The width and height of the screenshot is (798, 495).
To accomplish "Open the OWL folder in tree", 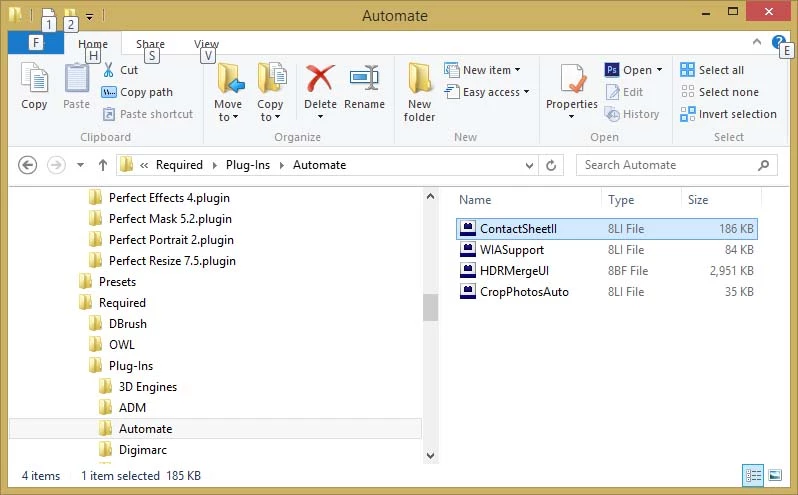I will (122, 344).
